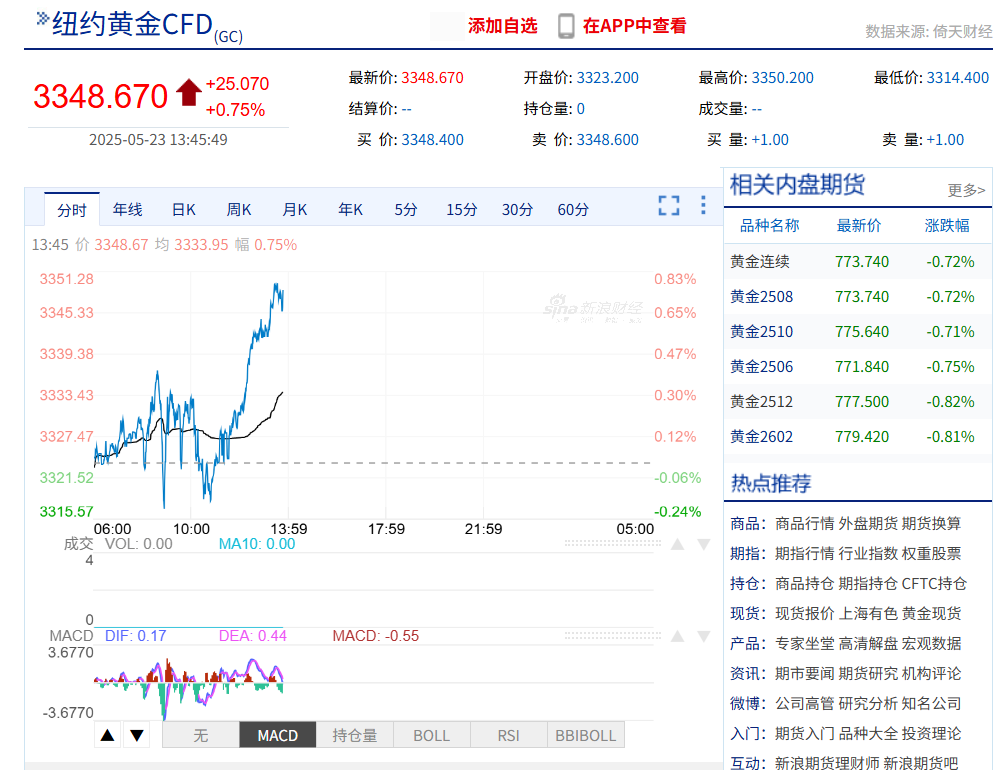Open 黄金现货 link
The width and height of the screenshot is (996, 770).
click(931, 613)
